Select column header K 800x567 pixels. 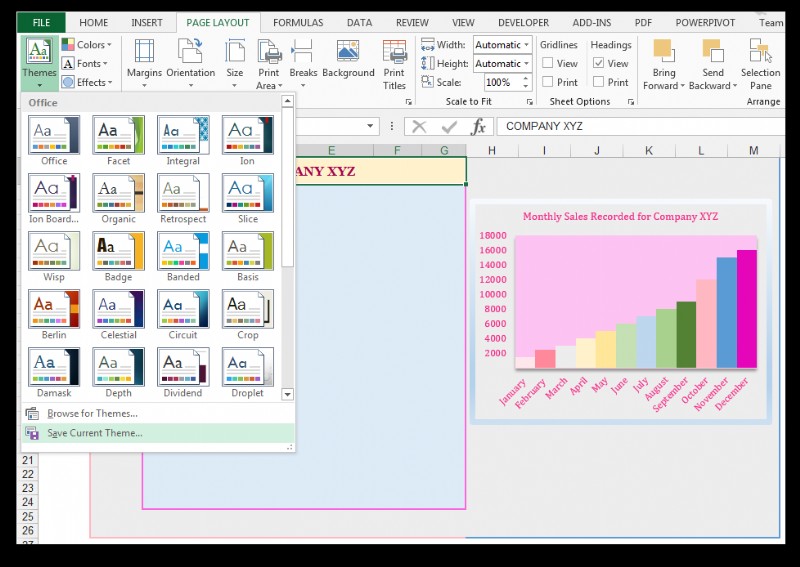click(648, 151)
